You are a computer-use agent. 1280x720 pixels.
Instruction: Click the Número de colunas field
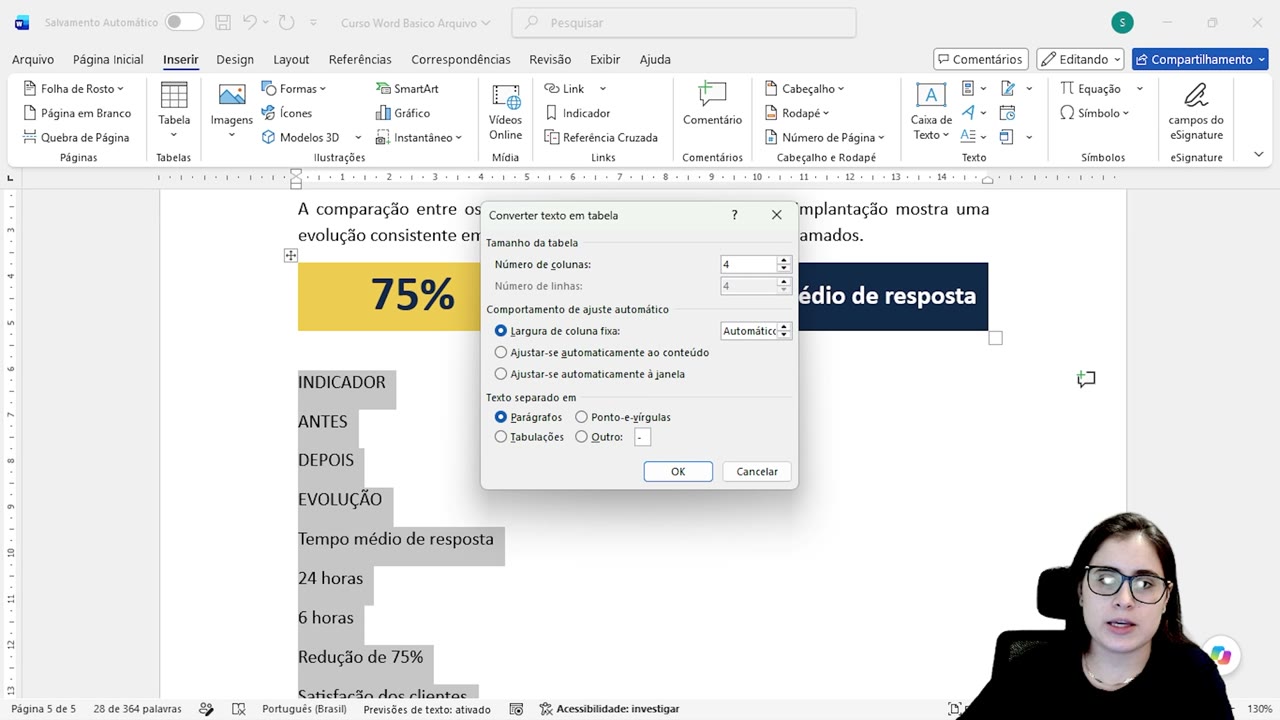pyautogui.click(x=748, y=264)
